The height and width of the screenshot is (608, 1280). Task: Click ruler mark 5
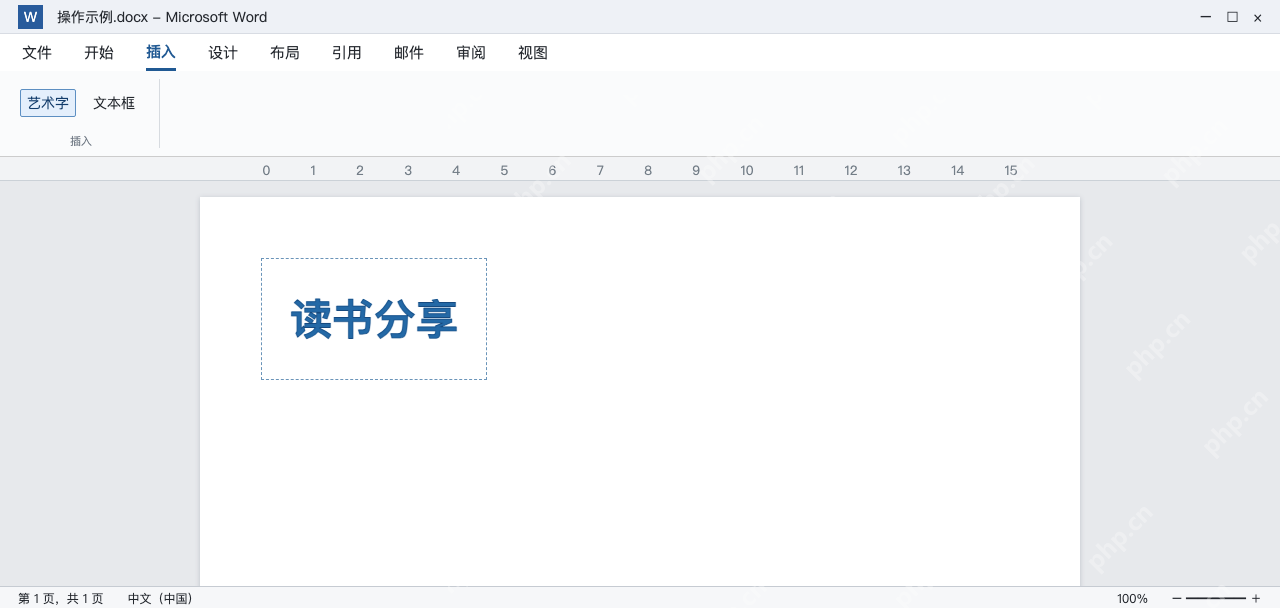[x=504, y=170]
